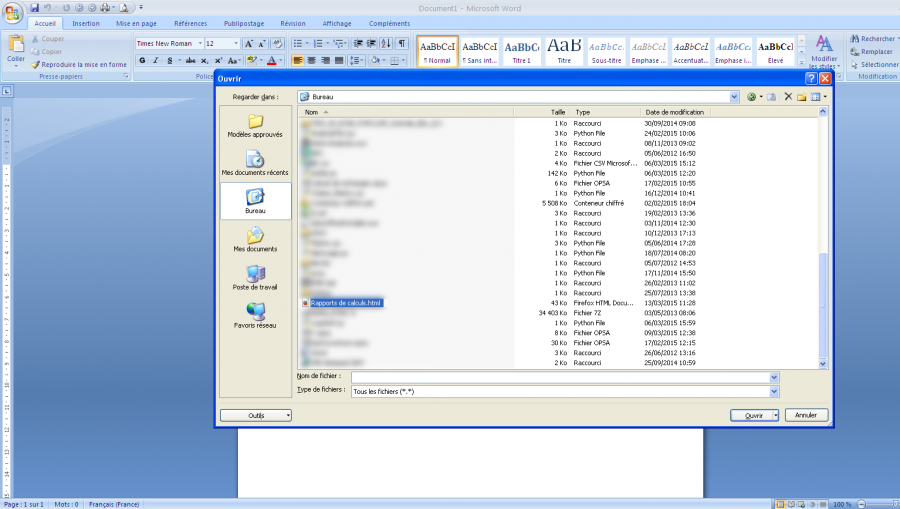The width and height of the screenshot is (900, 509).
Task: Sort paragraphs with the A-Z sort icon
Action: coord(386,44)
